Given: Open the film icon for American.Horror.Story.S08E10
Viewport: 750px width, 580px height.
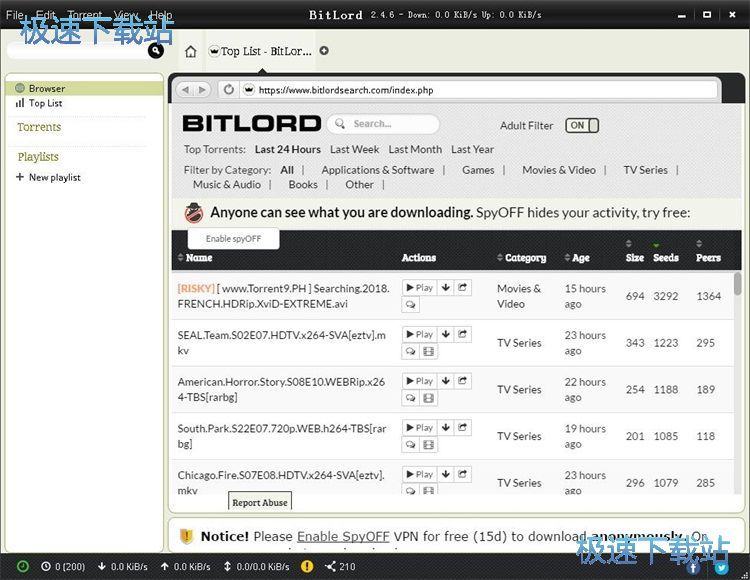Looking at the screenshot, I should click(x=429, y=398).
